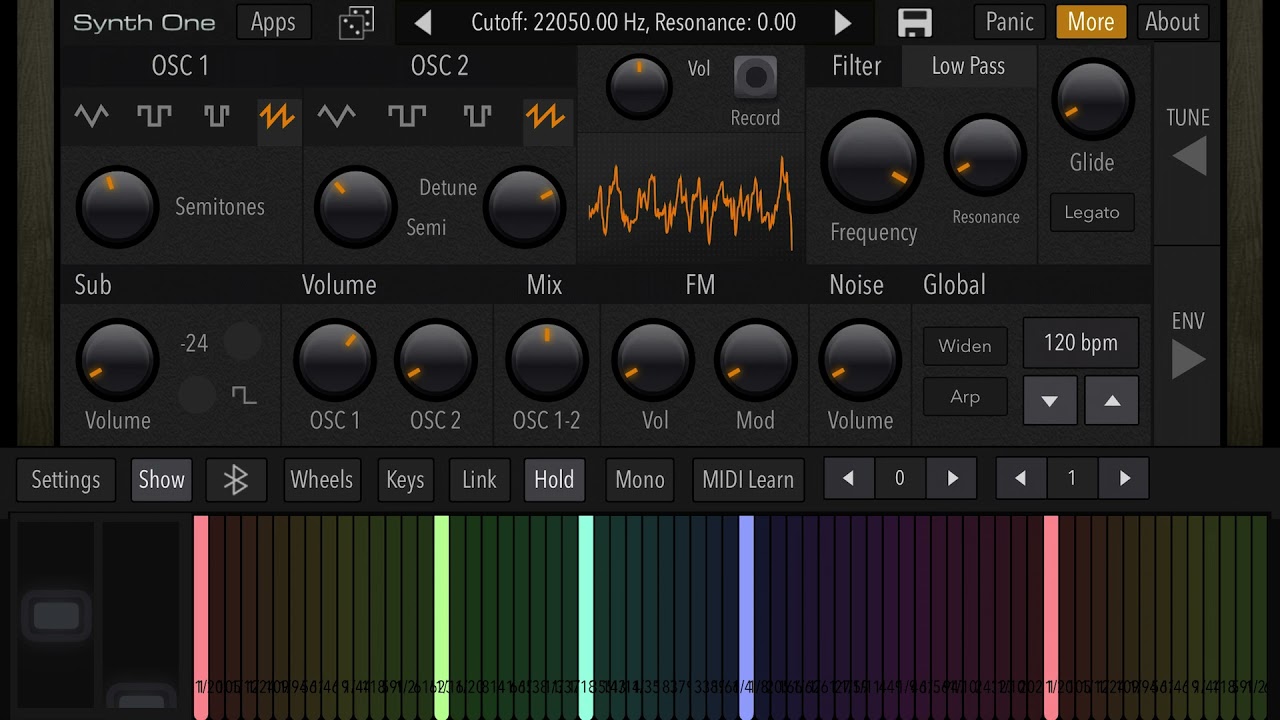Viewport: 1280px width, 720px height.
Task: Click the FM Mod knob
Action: 755,361
